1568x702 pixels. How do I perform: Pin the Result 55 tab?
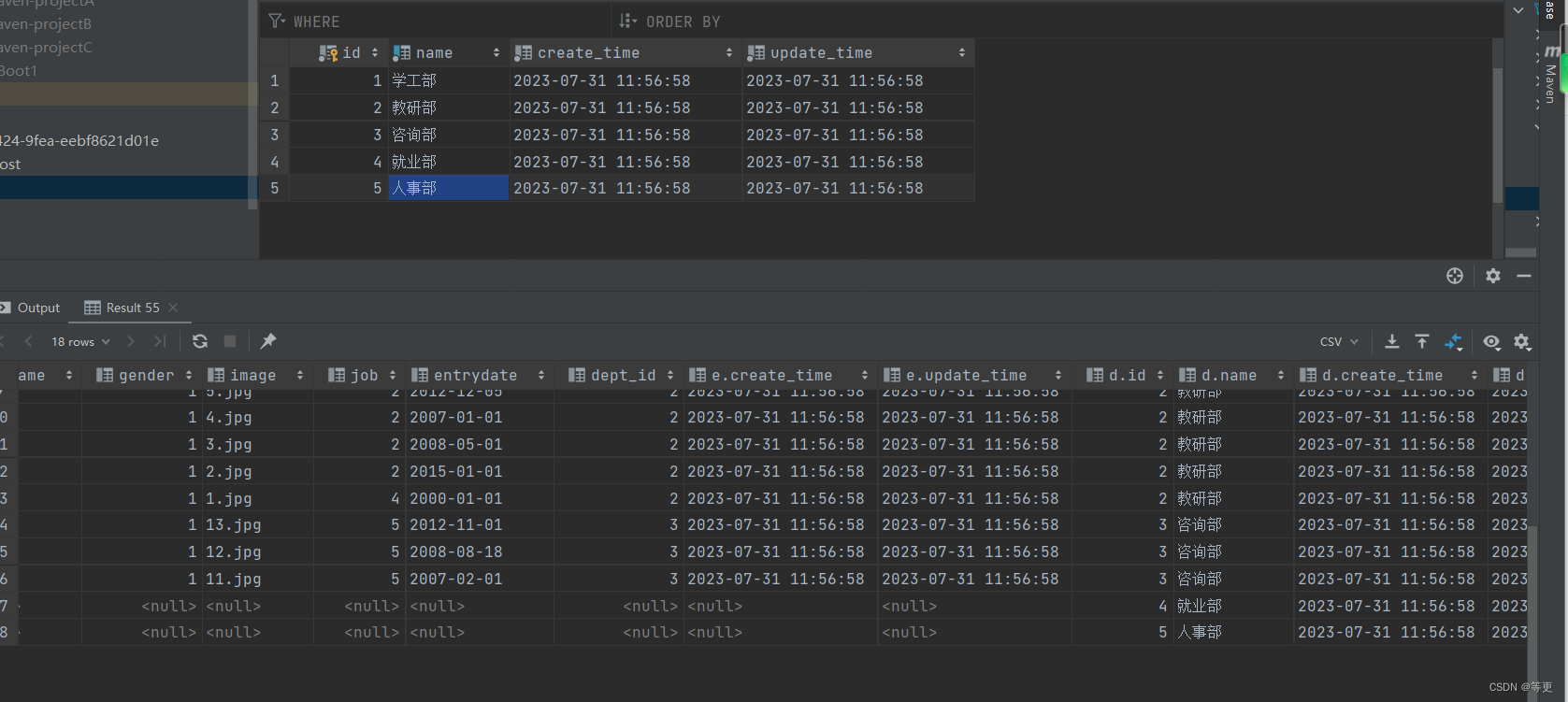pos(268,341)
